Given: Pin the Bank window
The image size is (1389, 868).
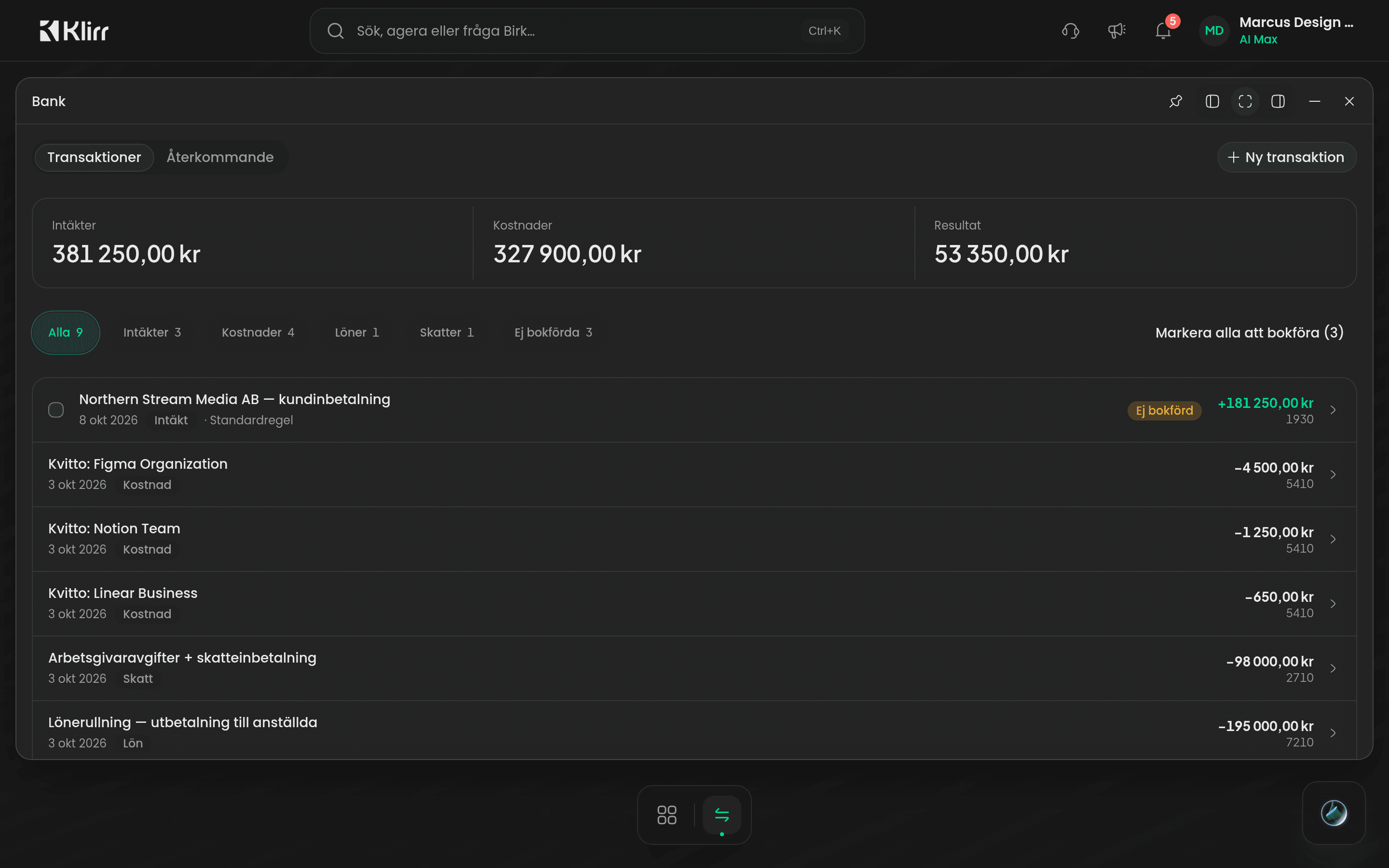Looking at the screenshot, I should 1175,102.
